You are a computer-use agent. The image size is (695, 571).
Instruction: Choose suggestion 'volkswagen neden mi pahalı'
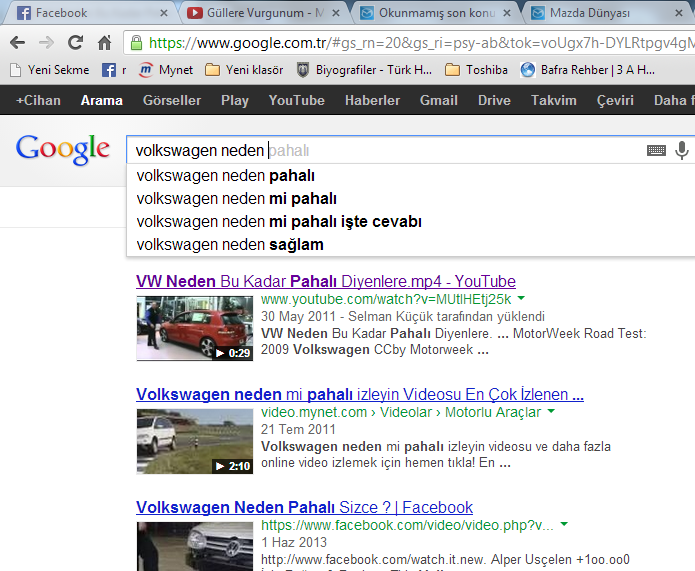[410, 199]
